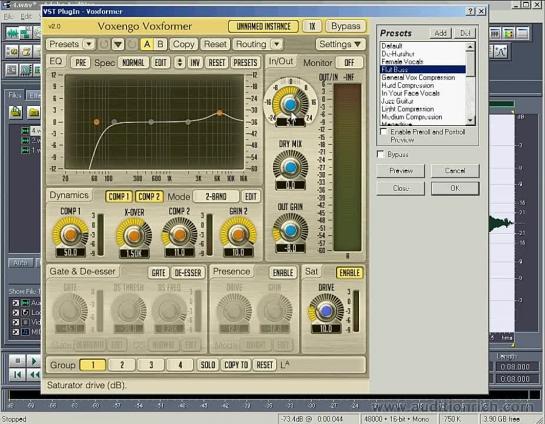
Task: Select Group 3 tab
Action: point(151,365)
